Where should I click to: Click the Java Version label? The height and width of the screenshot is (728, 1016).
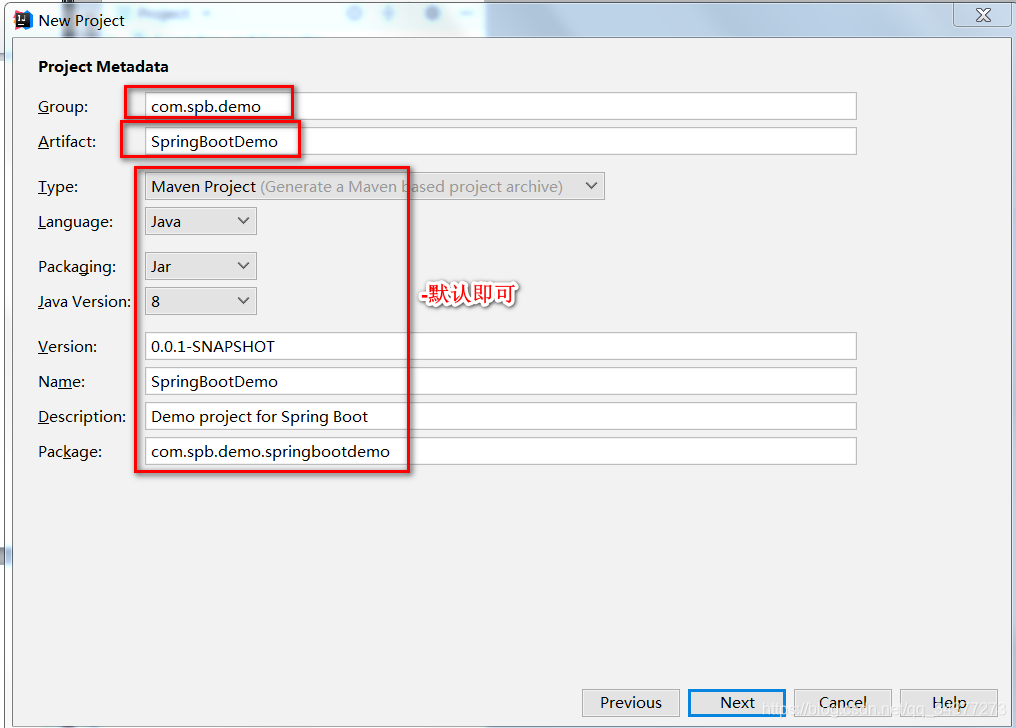[x=84, y=302]
